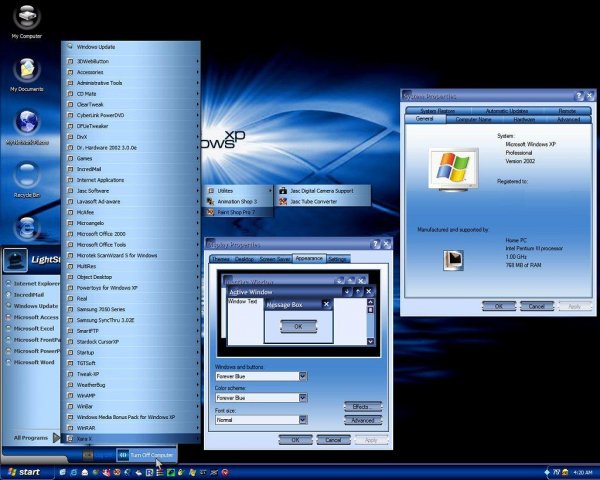Click OK in Display Properties

(295, 440)
